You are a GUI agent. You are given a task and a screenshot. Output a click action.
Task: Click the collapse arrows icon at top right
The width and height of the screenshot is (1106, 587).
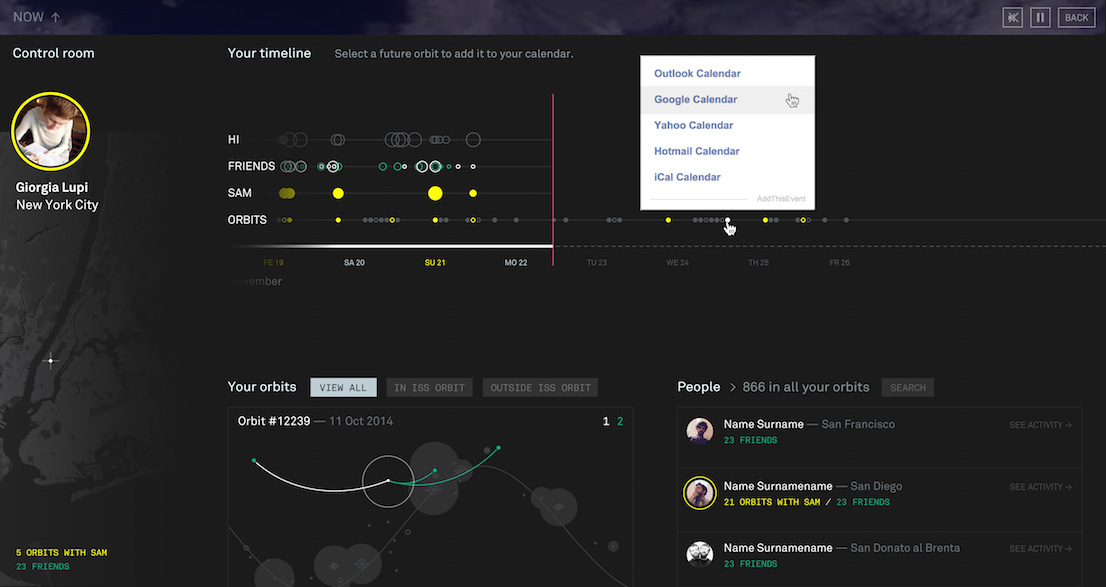1012,18
